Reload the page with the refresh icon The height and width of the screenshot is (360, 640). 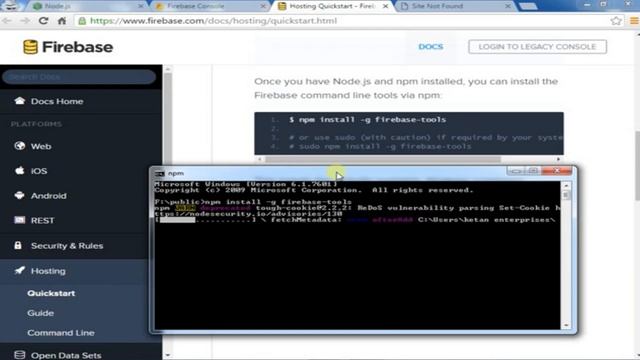[x=43, y=21]
